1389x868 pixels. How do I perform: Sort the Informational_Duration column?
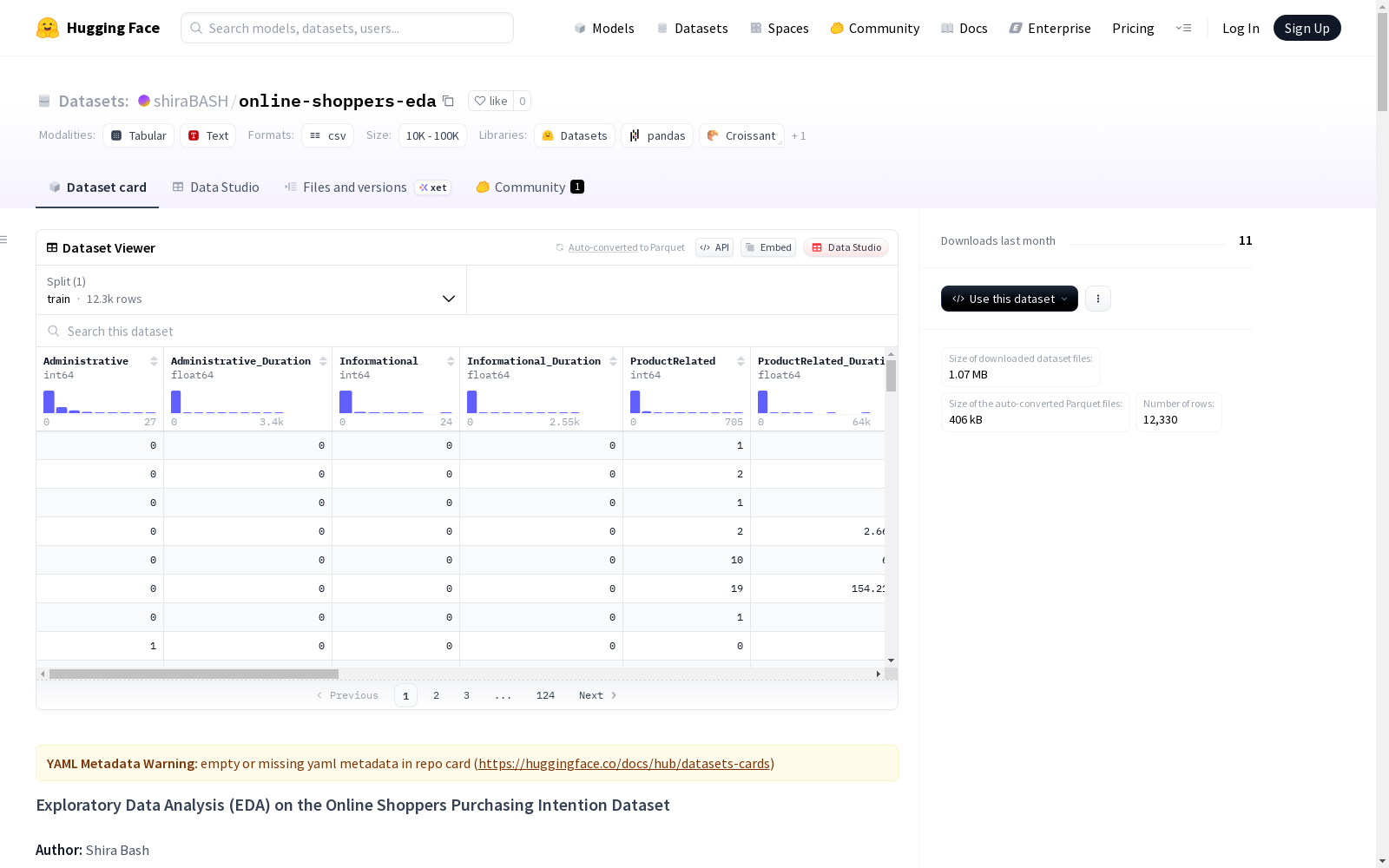click(613, 361)
